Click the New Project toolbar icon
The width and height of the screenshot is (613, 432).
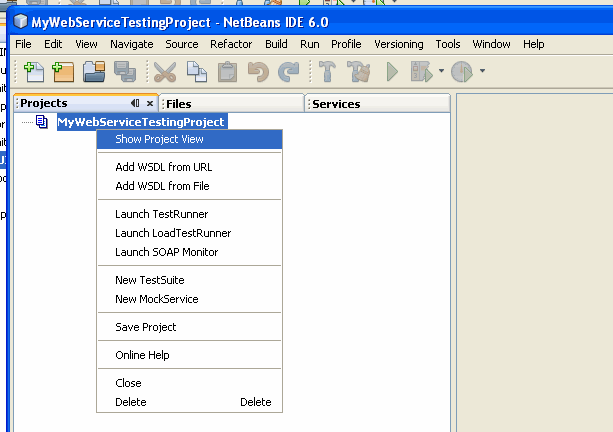coord(63,72)
